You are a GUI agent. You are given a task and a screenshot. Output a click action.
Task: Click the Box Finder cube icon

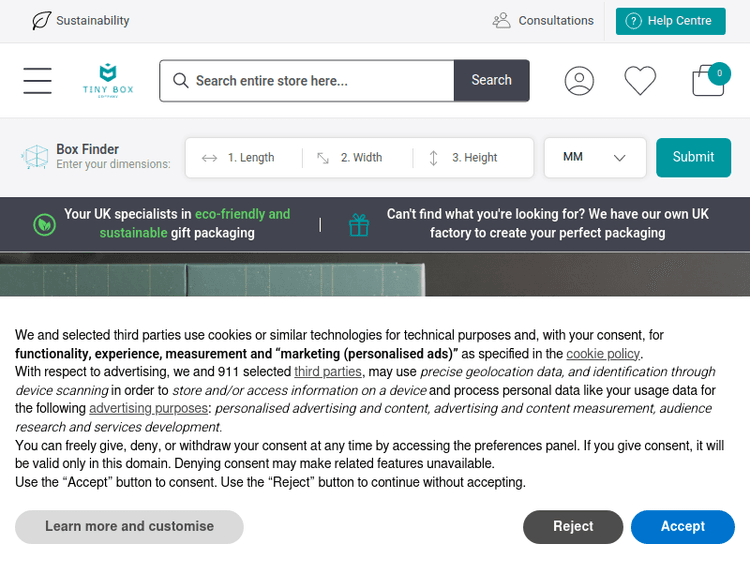[x=35, y=157]
